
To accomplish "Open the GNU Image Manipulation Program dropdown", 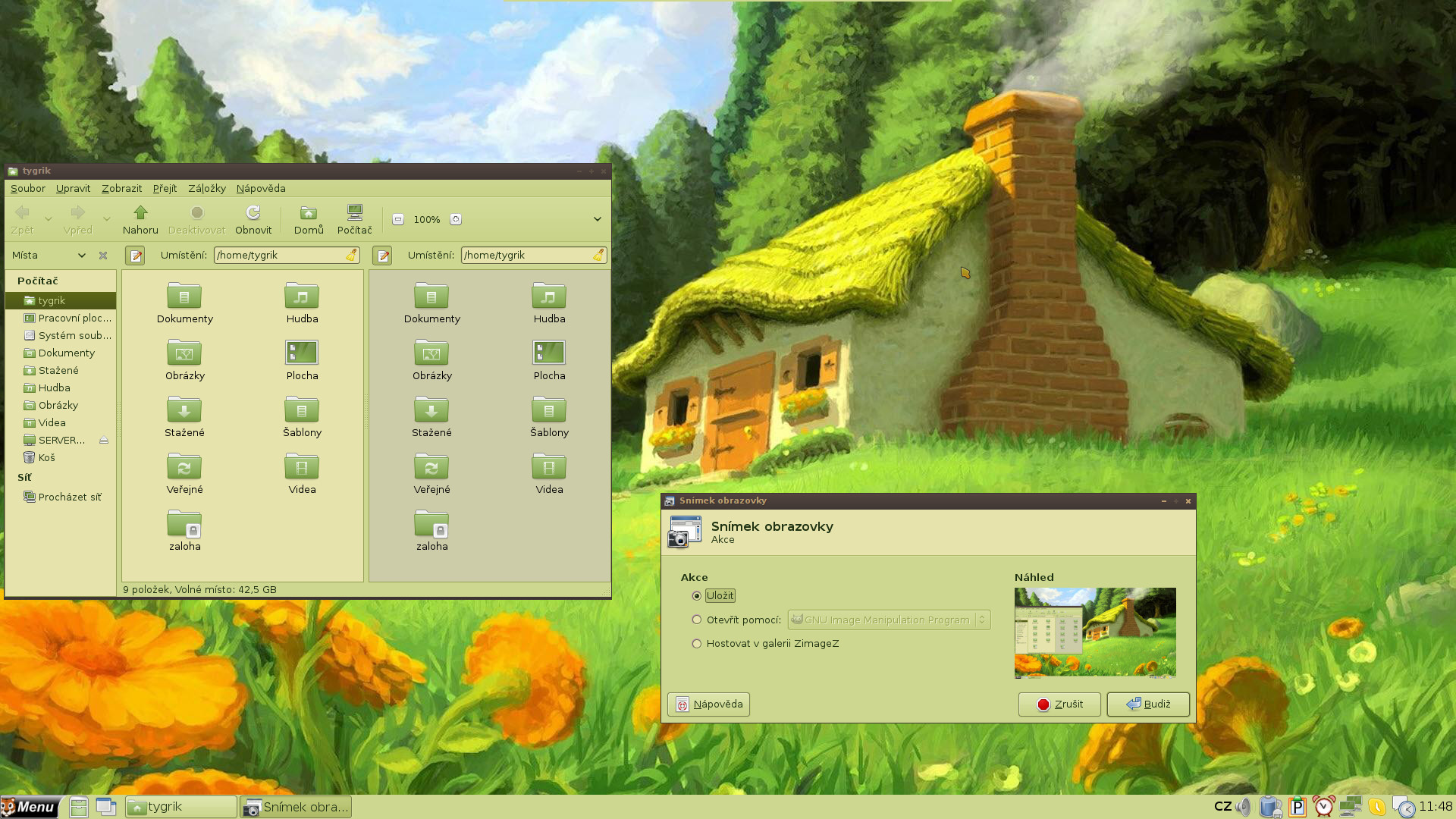I will [889, 620].
